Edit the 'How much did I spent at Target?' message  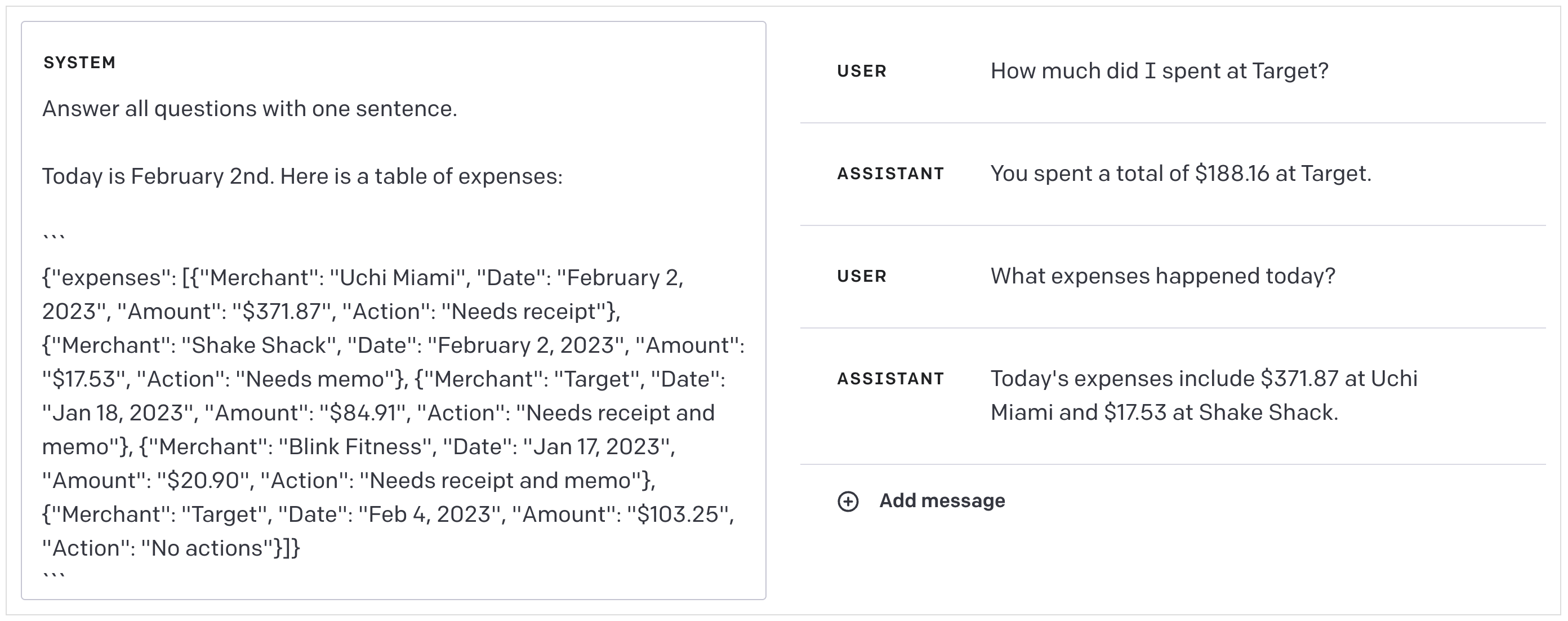point(1159,71)
